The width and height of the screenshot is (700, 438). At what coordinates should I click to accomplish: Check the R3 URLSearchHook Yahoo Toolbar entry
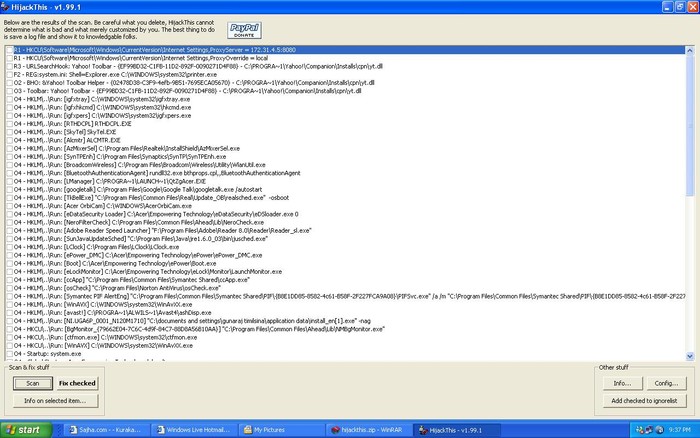point(10,65)
